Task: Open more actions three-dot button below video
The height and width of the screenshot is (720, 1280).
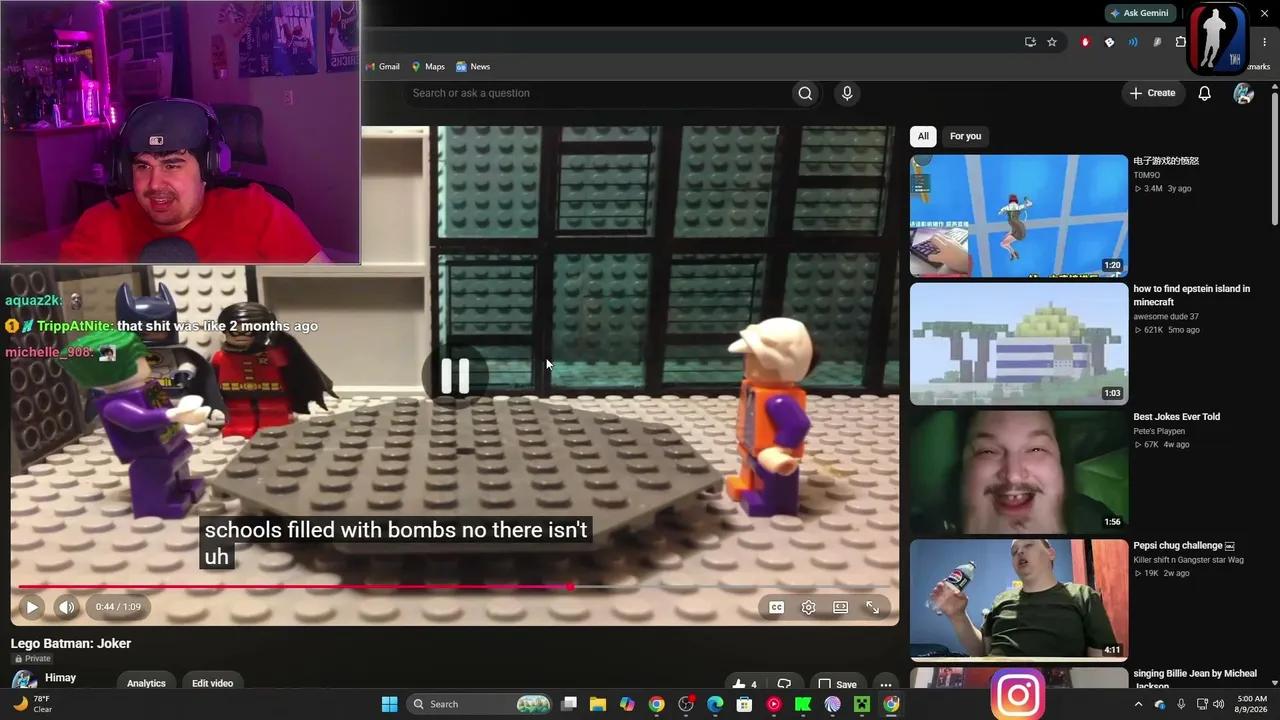Action: pos(885,685)
